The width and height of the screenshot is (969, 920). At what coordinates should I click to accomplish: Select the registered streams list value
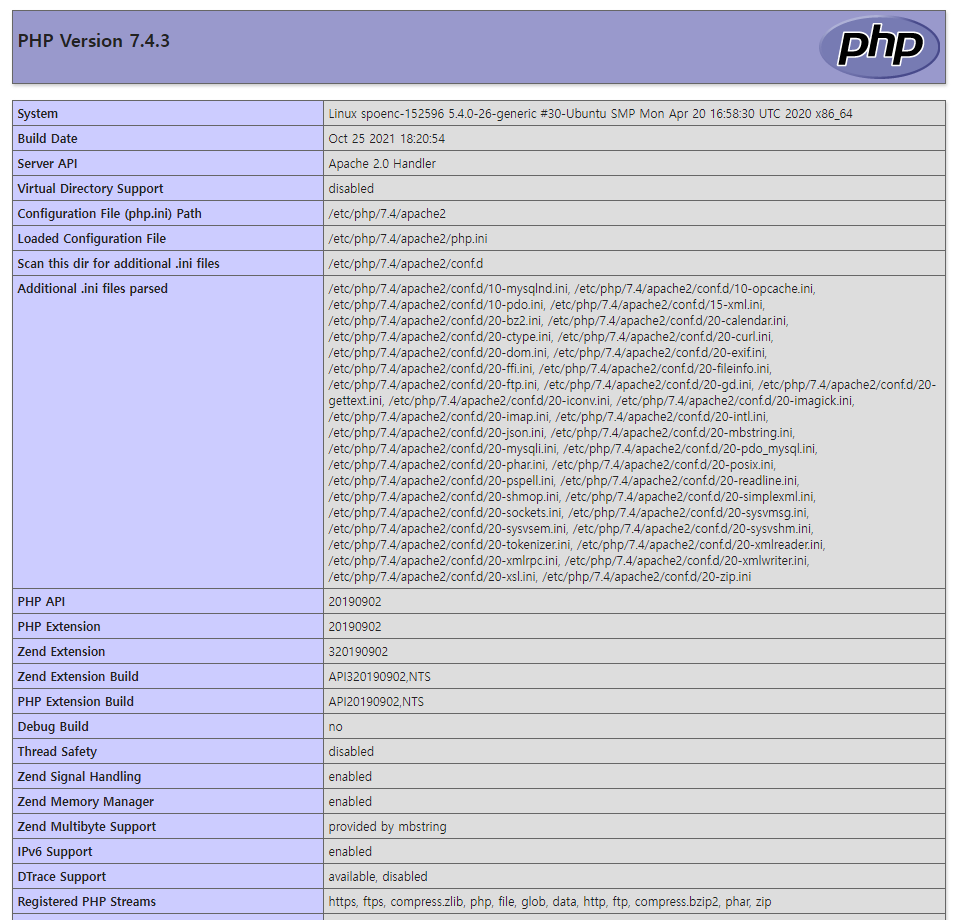coord(549,902)
